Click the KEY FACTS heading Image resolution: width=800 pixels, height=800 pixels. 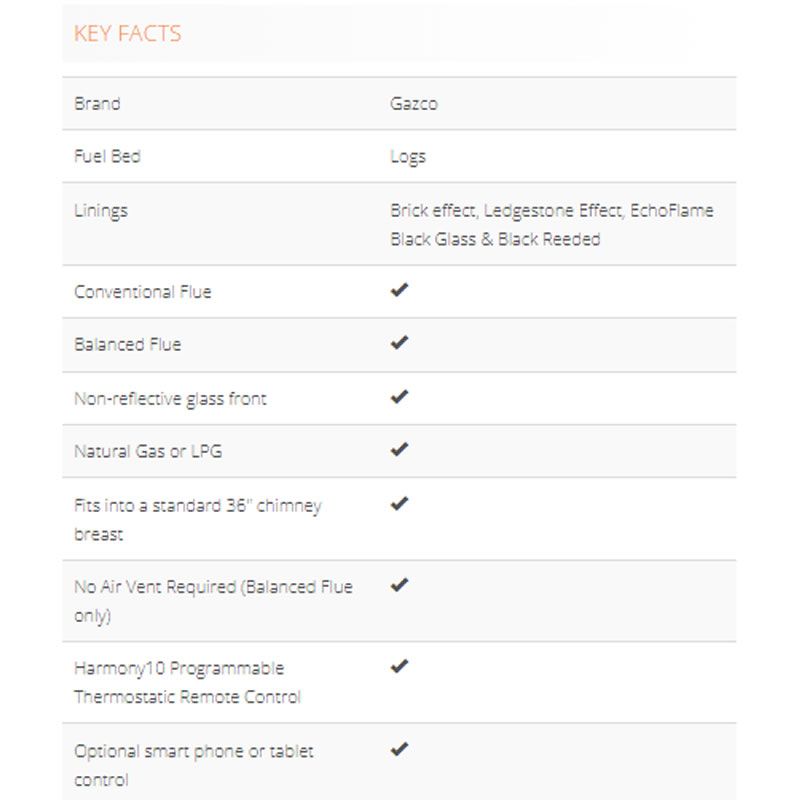pos(127,33)
